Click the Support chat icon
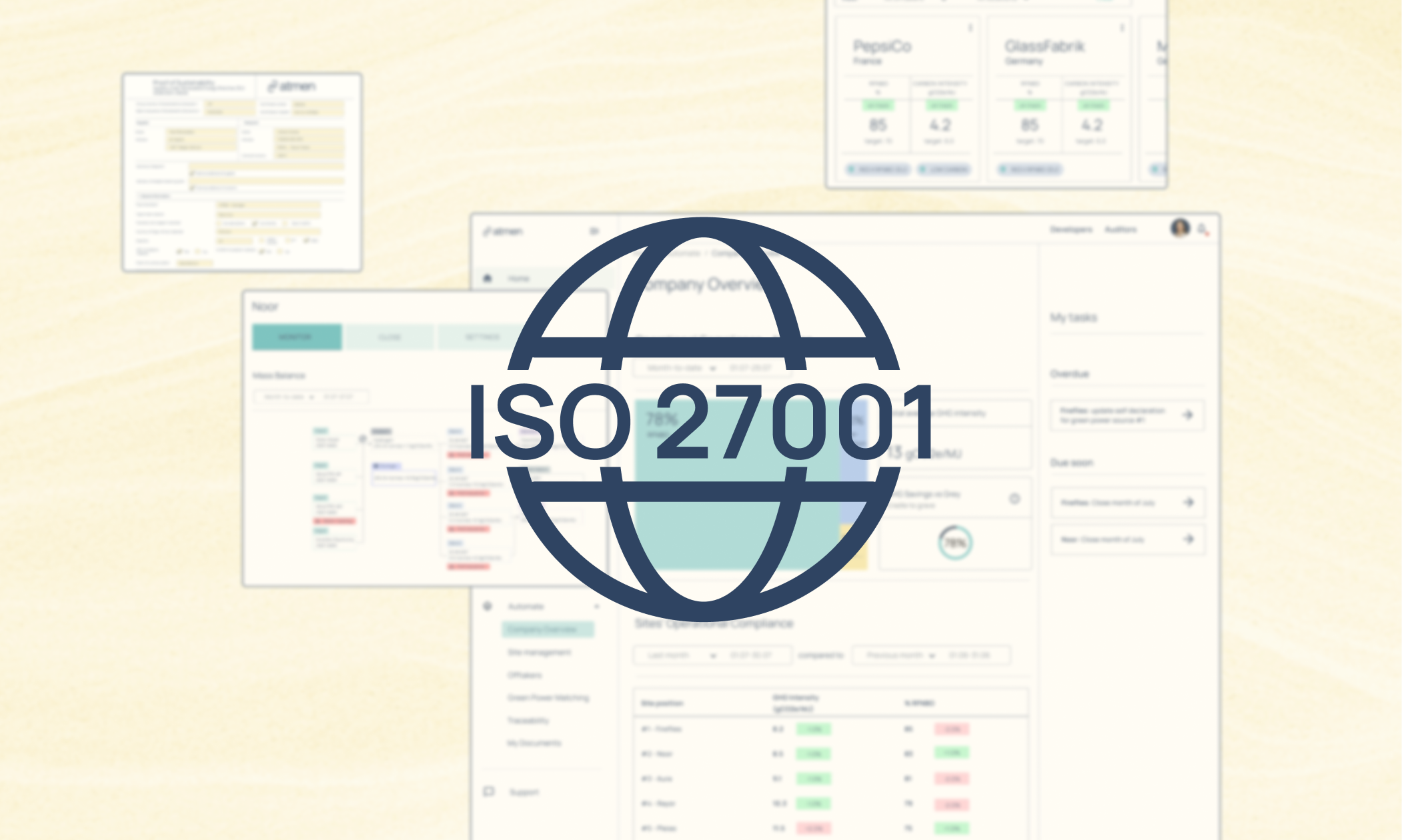Image resolution: width=1402 pixels, height=840 pixels. 488,791
